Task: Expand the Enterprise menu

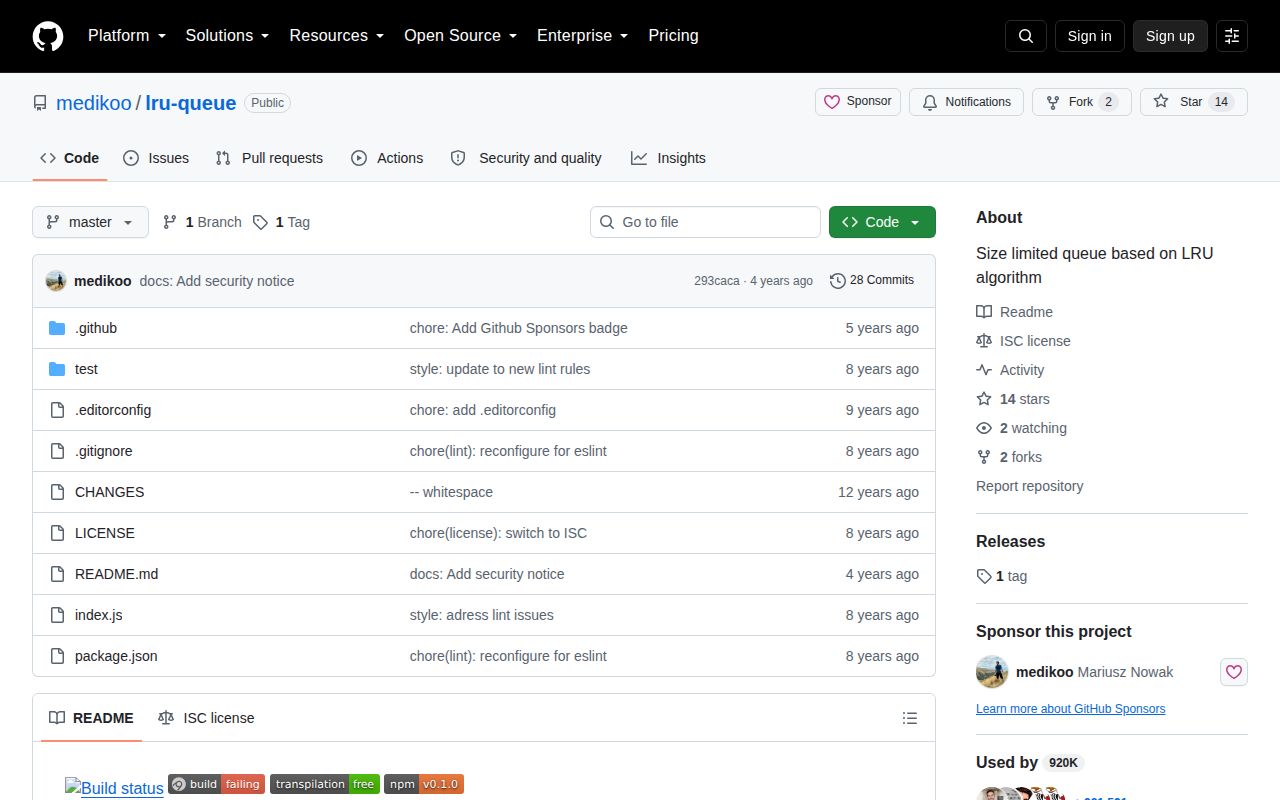Action: [583, 36]
